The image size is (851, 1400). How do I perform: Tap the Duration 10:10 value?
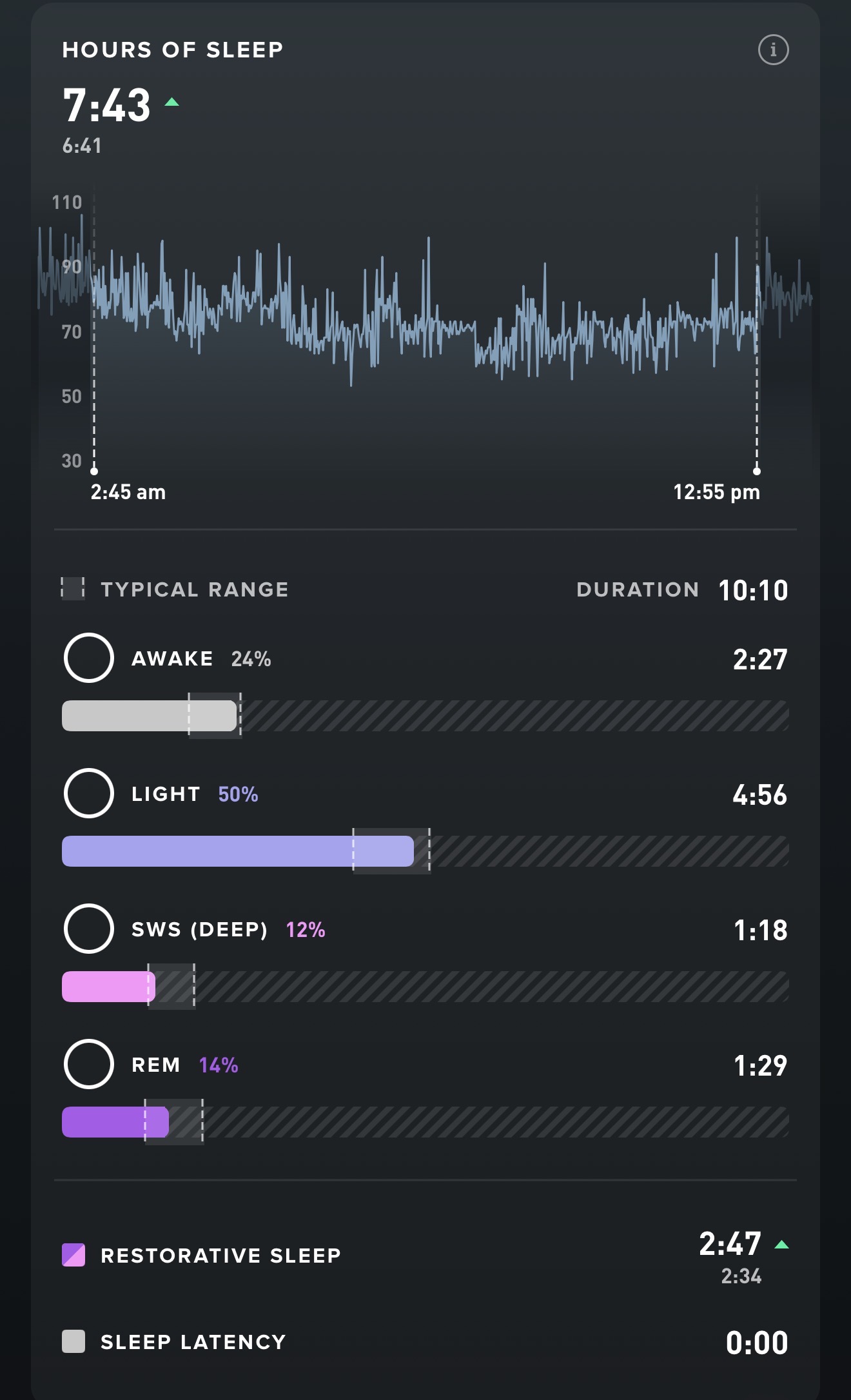(753, 590)
